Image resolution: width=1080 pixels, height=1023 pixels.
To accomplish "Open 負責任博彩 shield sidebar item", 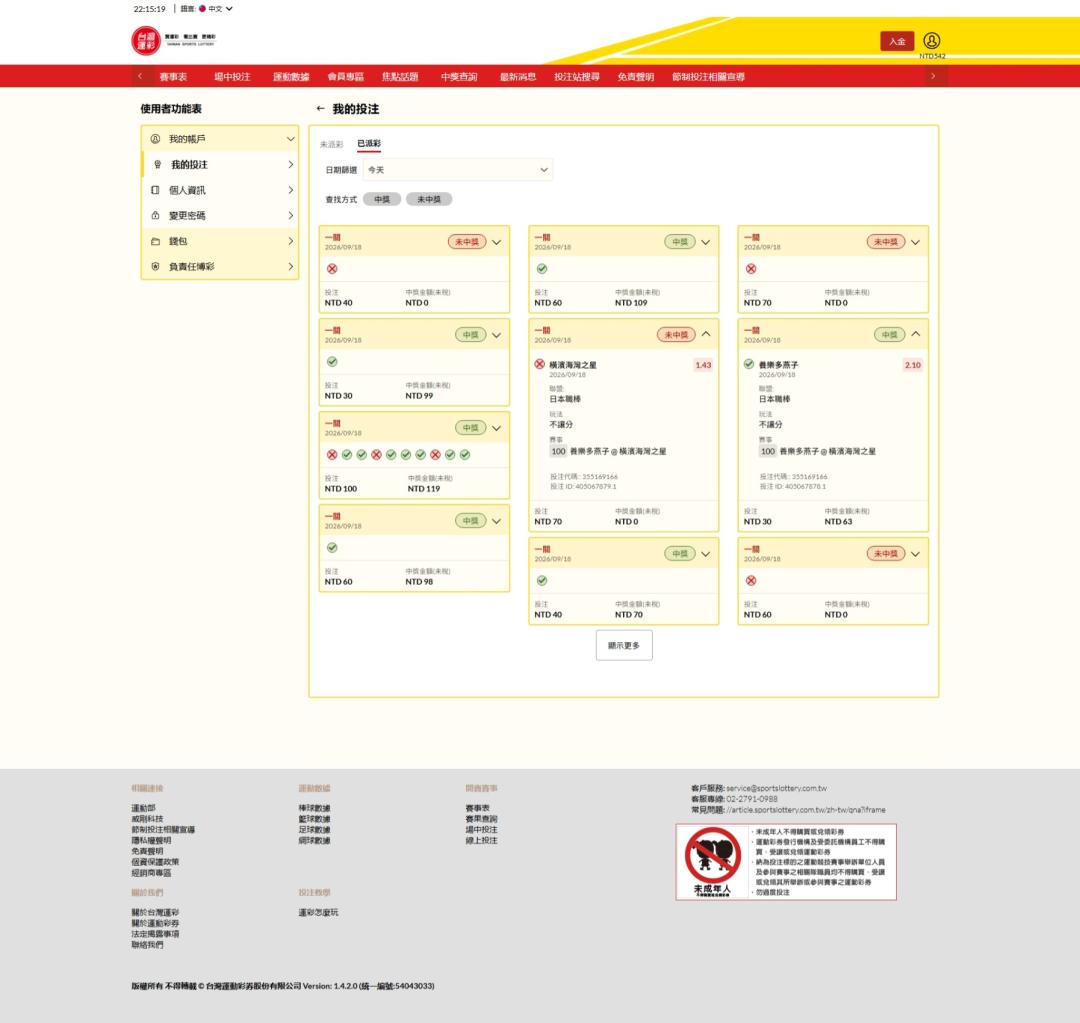I will click(220, 267).
